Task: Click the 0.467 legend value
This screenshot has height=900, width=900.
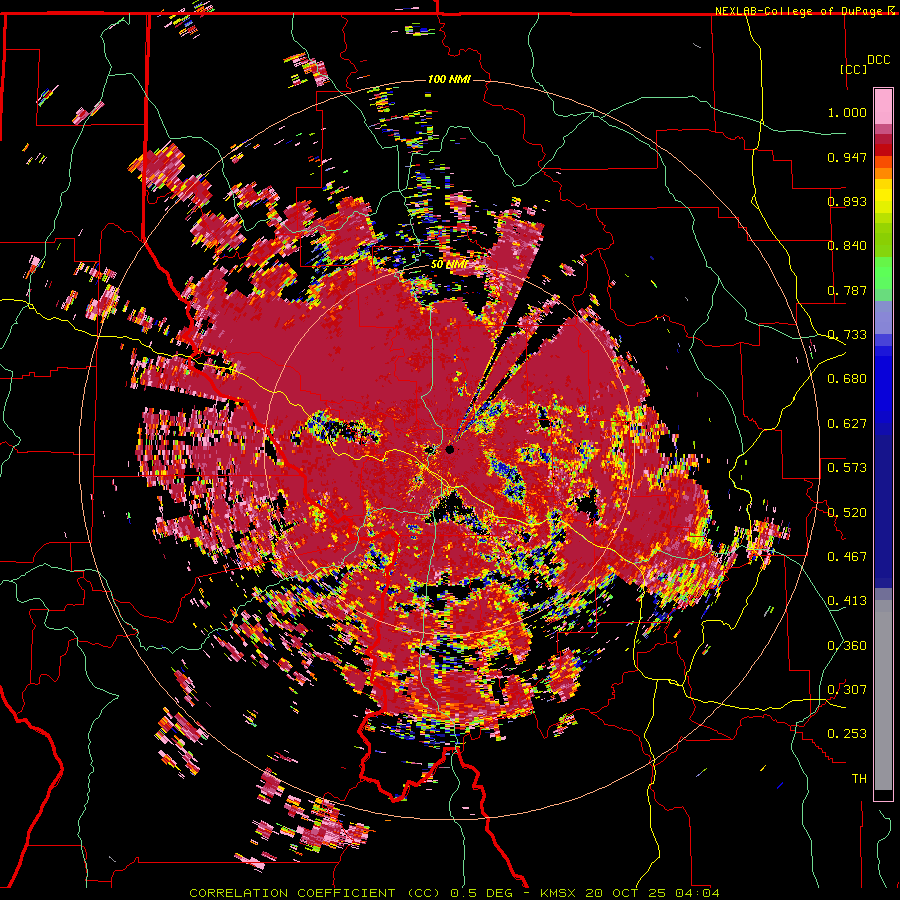Action: click(847, 557)
